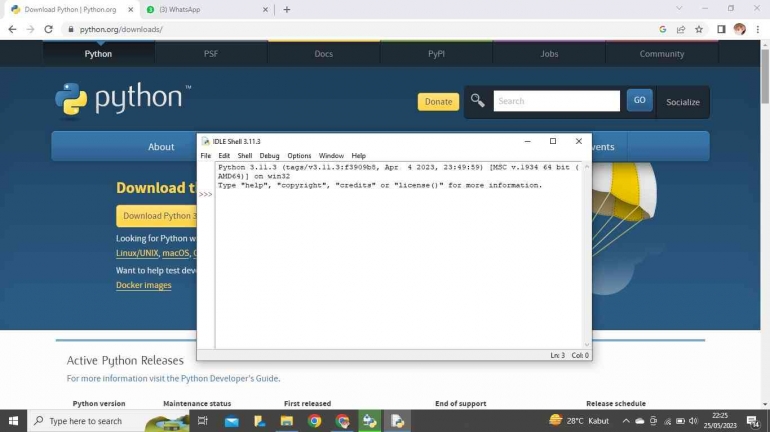Click the browser address bar URL
Image resolution: width=770 pixels, height=432 pixels.
coord(121,29)
